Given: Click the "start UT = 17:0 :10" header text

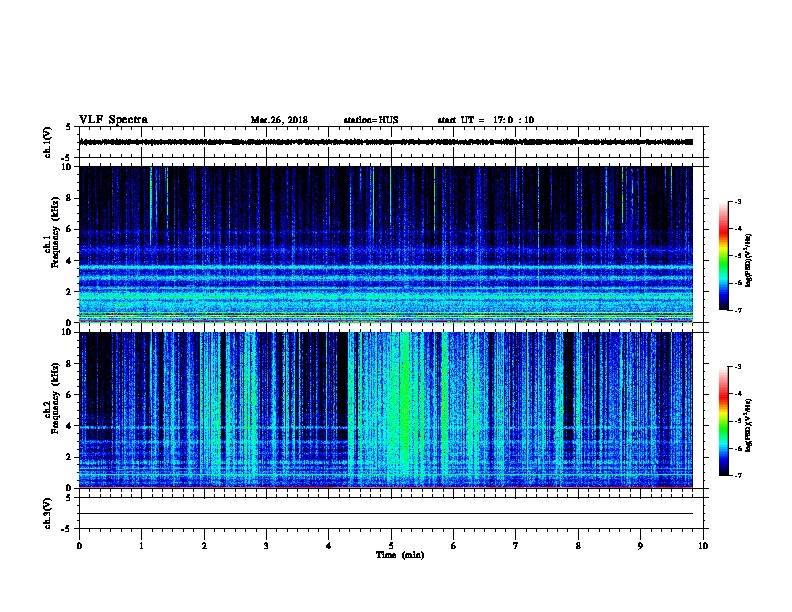Looking at the screenshot, I should (485, 120).
